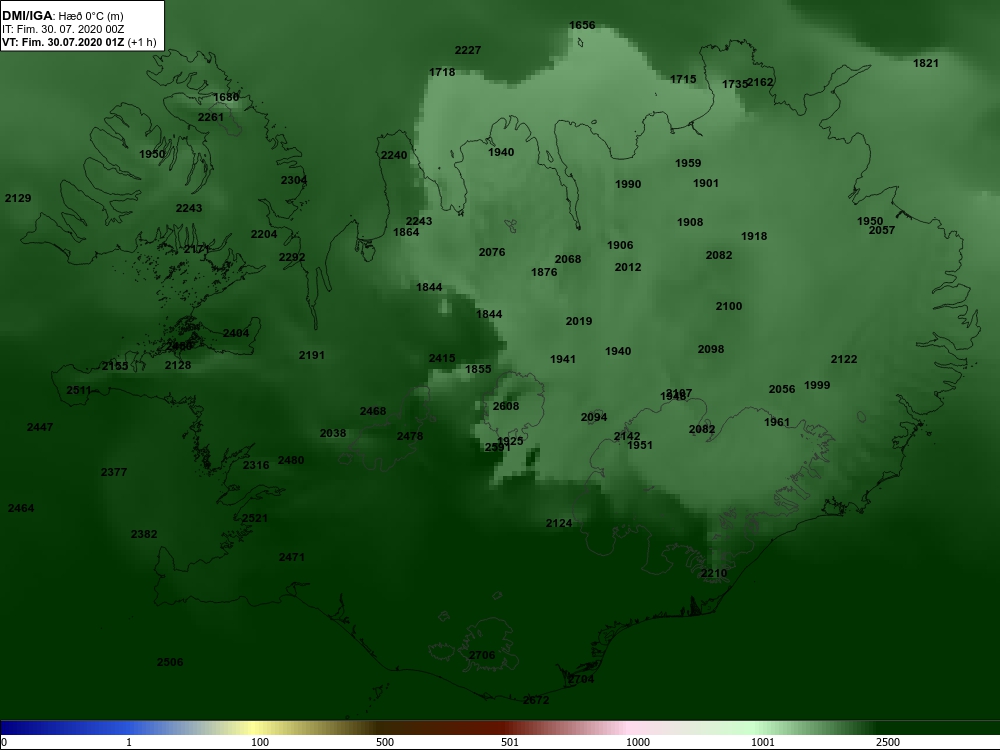The height and width of the screenshot is (750, 1000).
Task: Click the 2377 offshore value
Action: pos(114,473)
